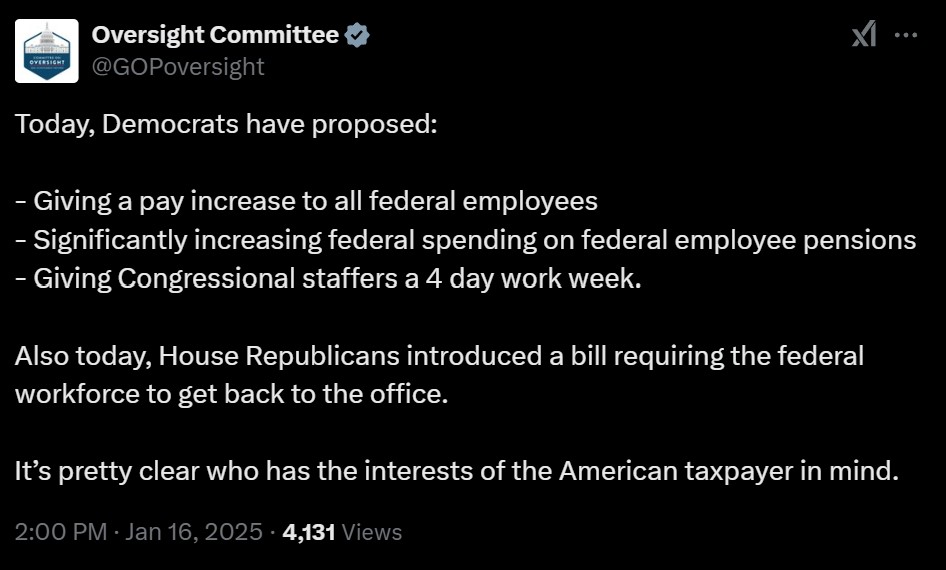Click the pay increase bullet line

click(x=306, y=201)
